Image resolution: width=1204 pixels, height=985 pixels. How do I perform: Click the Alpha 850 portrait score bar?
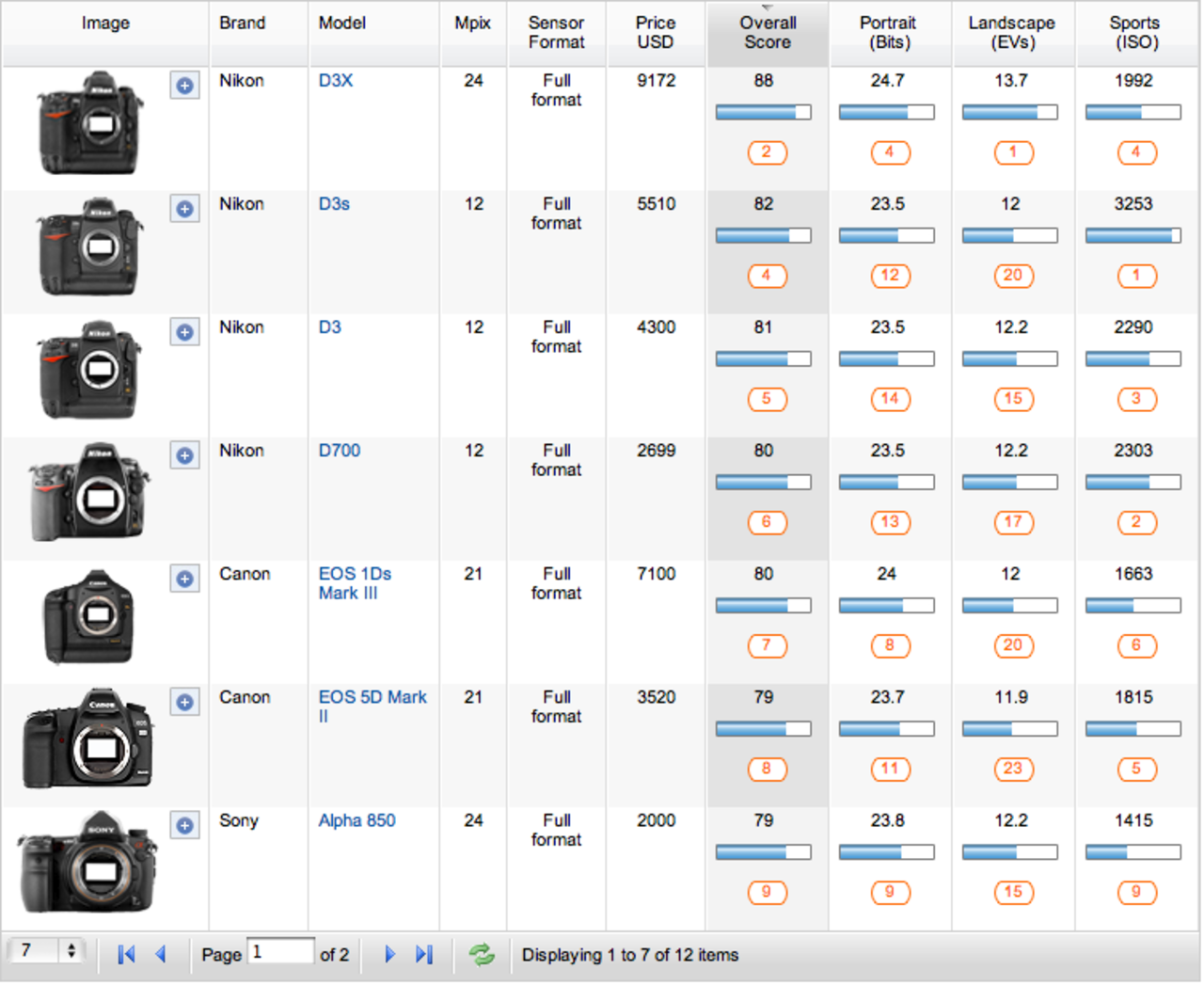coord(887,852)
